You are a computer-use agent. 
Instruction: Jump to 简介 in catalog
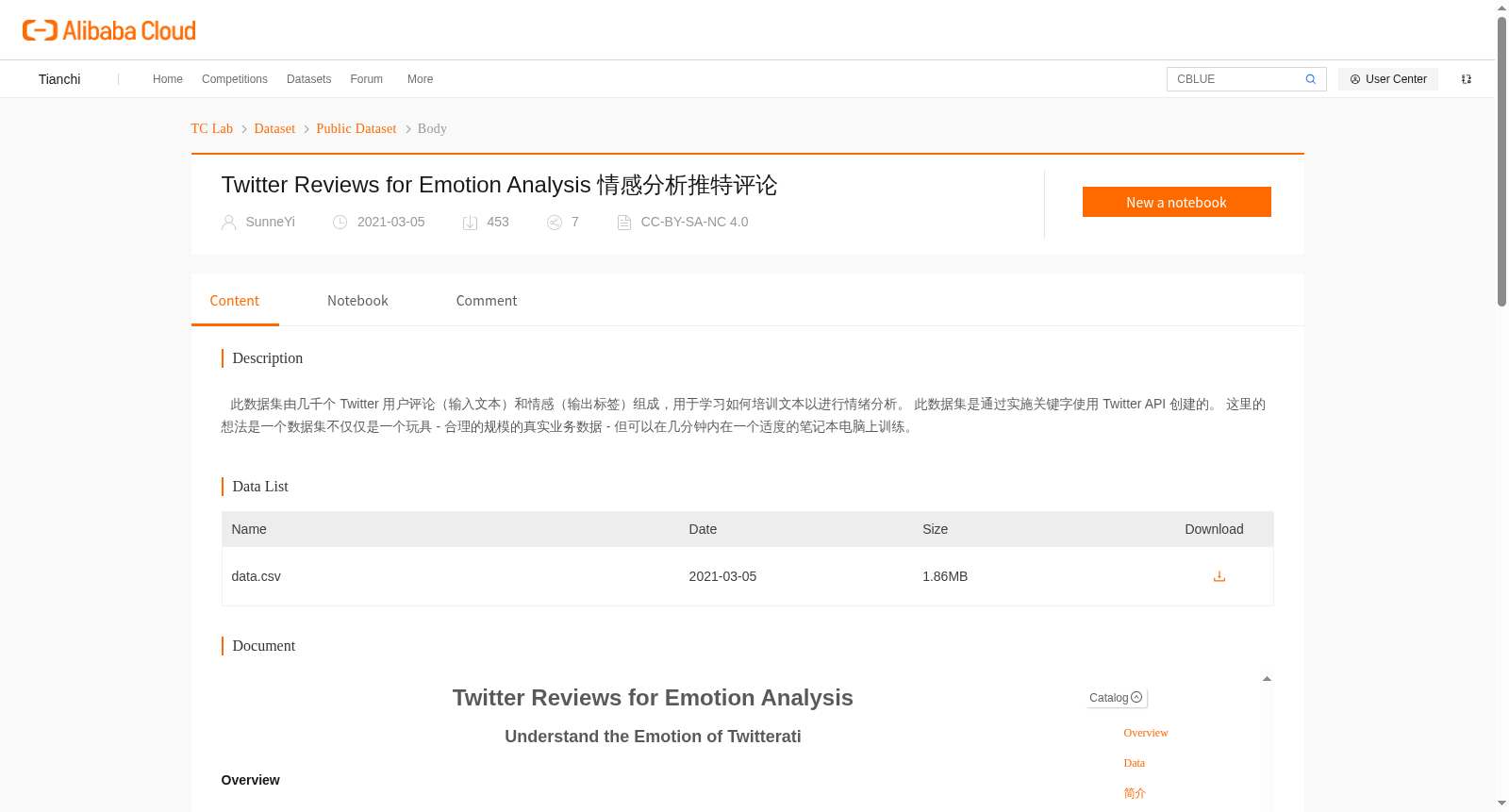pyautogui.click(x=1135, y=793)
